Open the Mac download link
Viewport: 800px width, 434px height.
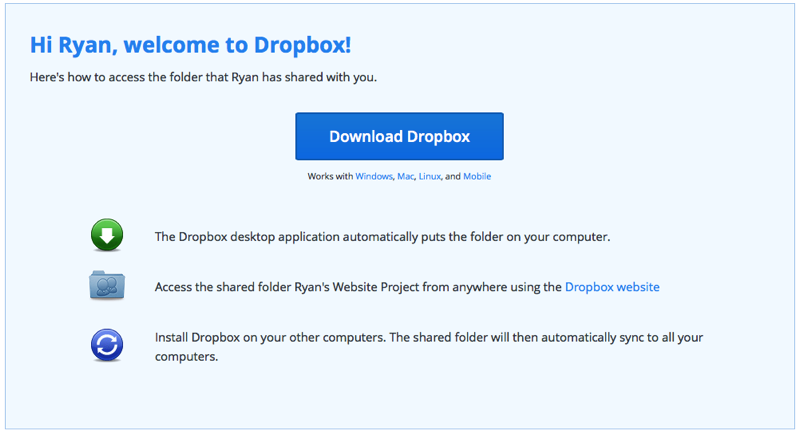pos(406,176)
